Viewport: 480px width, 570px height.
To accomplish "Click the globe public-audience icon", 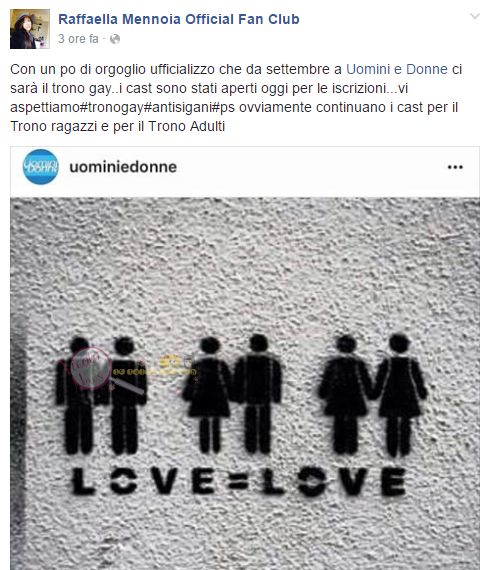I will point(115,39).
